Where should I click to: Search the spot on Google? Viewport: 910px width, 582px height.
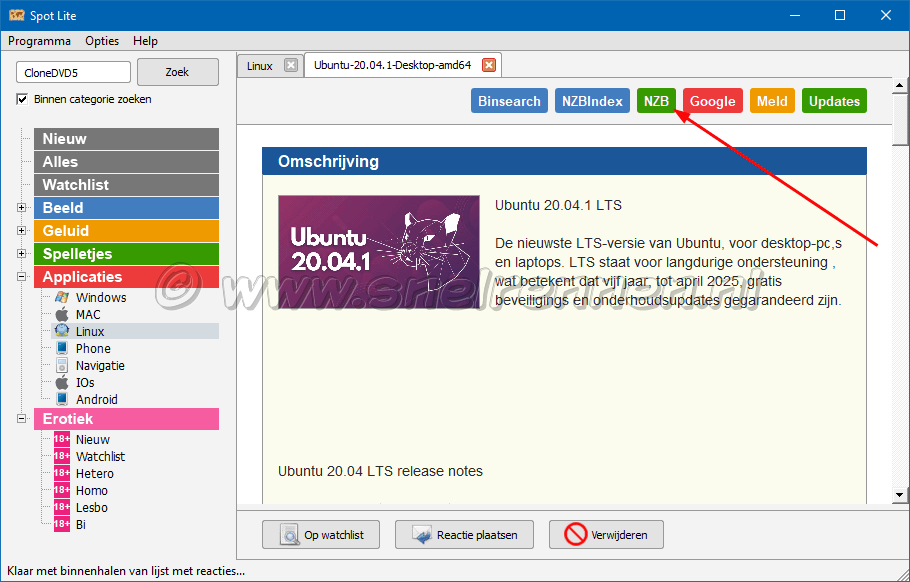click(713, 101)
